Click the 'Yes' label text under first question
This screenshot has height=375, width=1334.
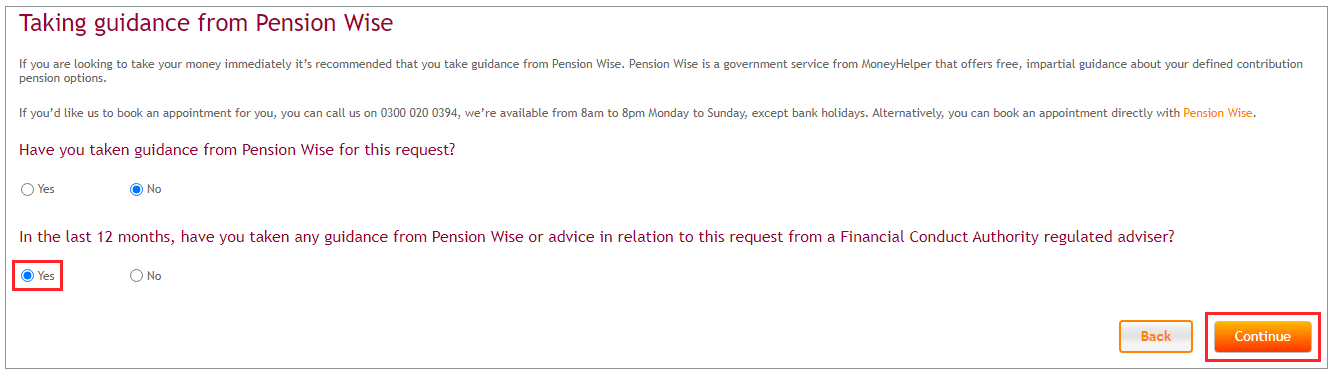tap(44, 190)
